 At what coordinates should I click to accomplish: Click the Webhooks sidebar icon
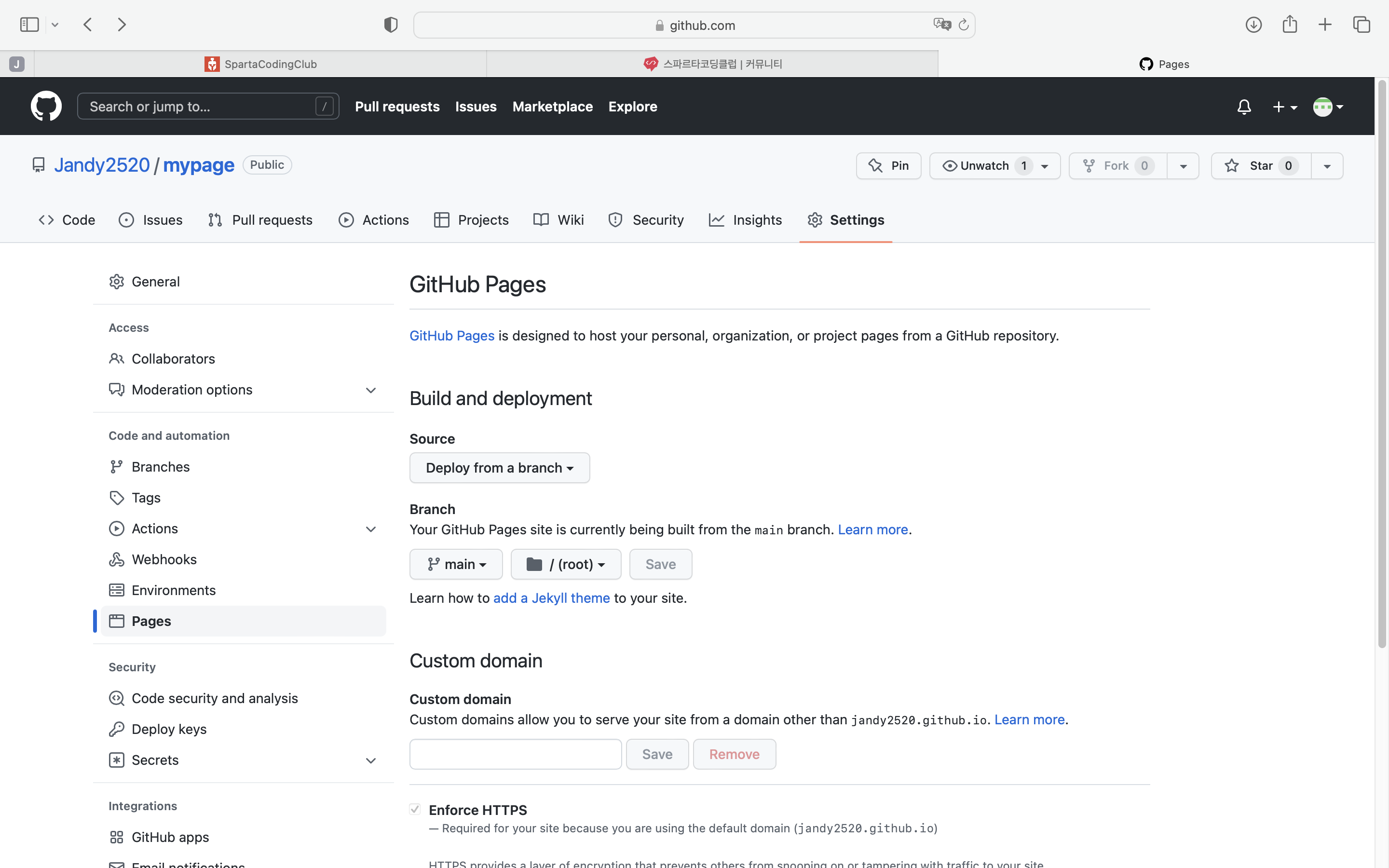point(117,559)
